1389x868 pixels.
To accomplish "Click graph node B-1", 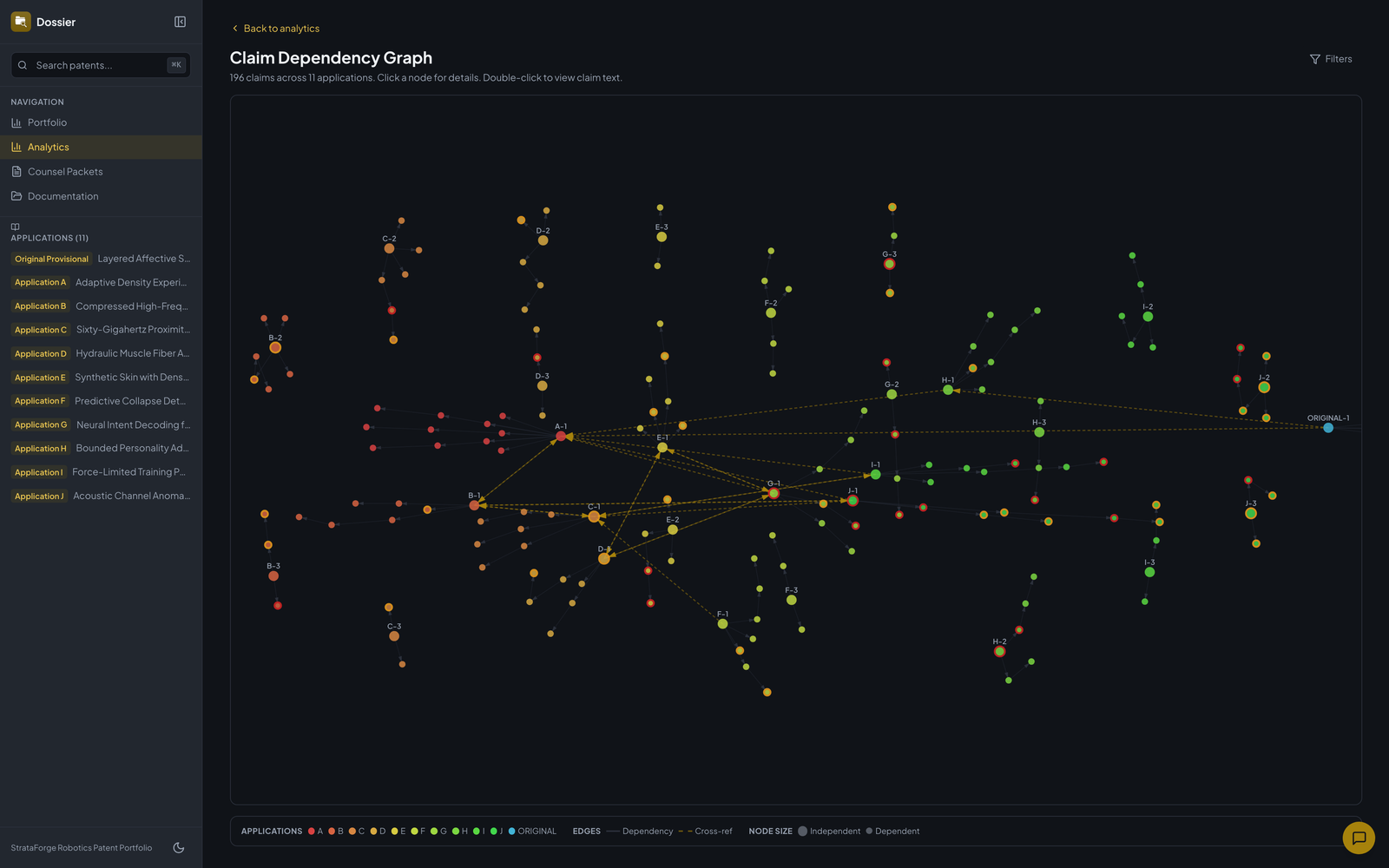I will [x=474, y=505].
